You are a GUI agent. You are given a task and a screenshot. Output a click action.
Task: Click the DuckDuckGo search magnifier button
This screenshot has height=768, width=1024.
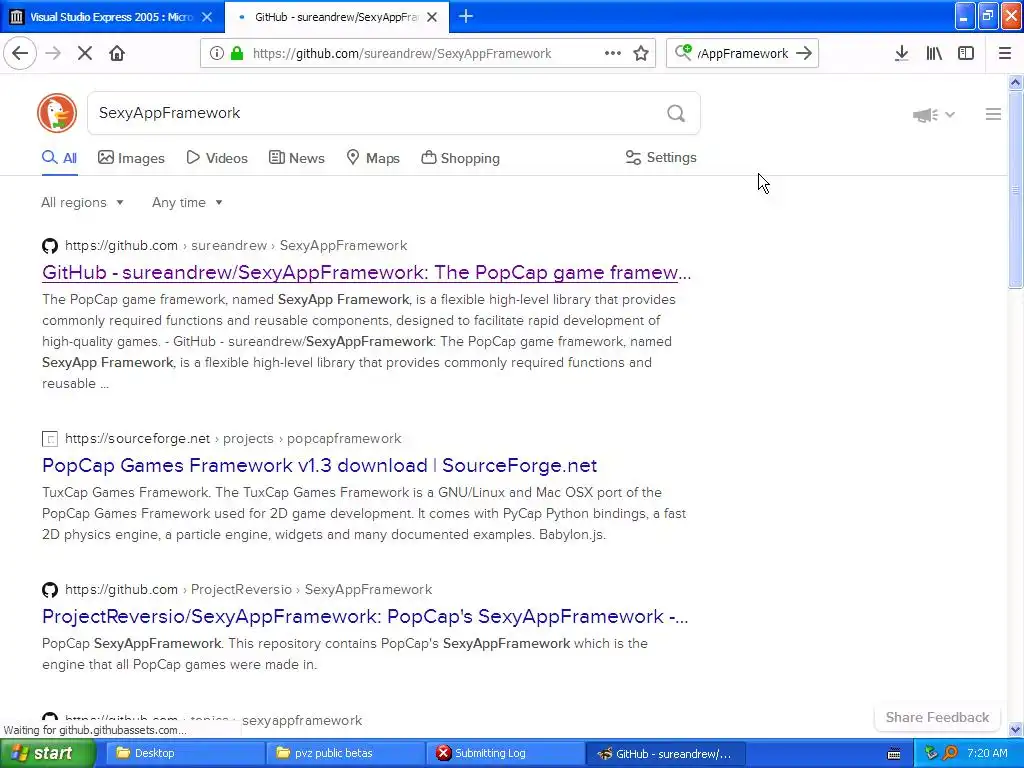[676, 114]
